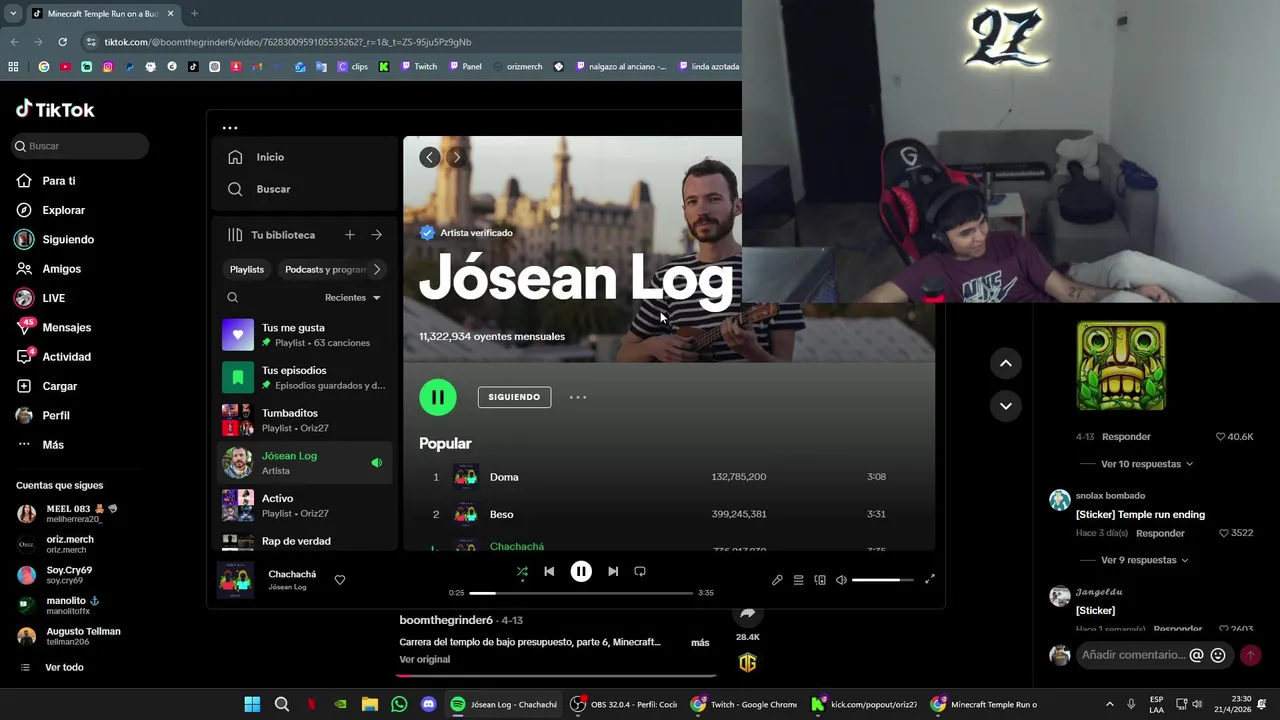
Task: Adjust Spotify volume slider
Action: point(883,580)
